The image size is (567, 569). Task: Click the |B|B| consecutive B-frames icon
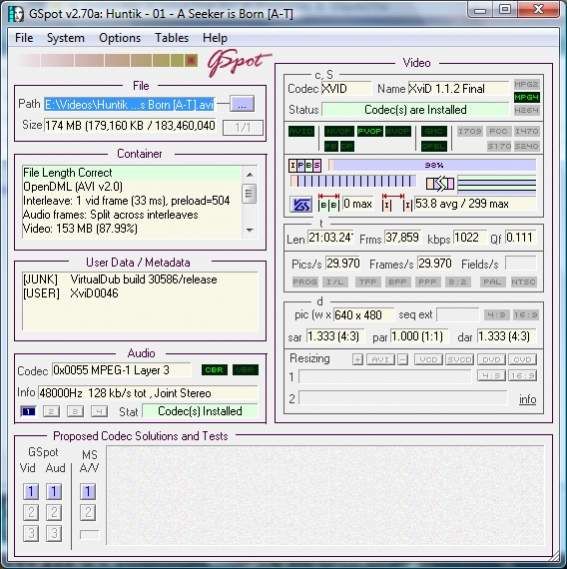329,203
